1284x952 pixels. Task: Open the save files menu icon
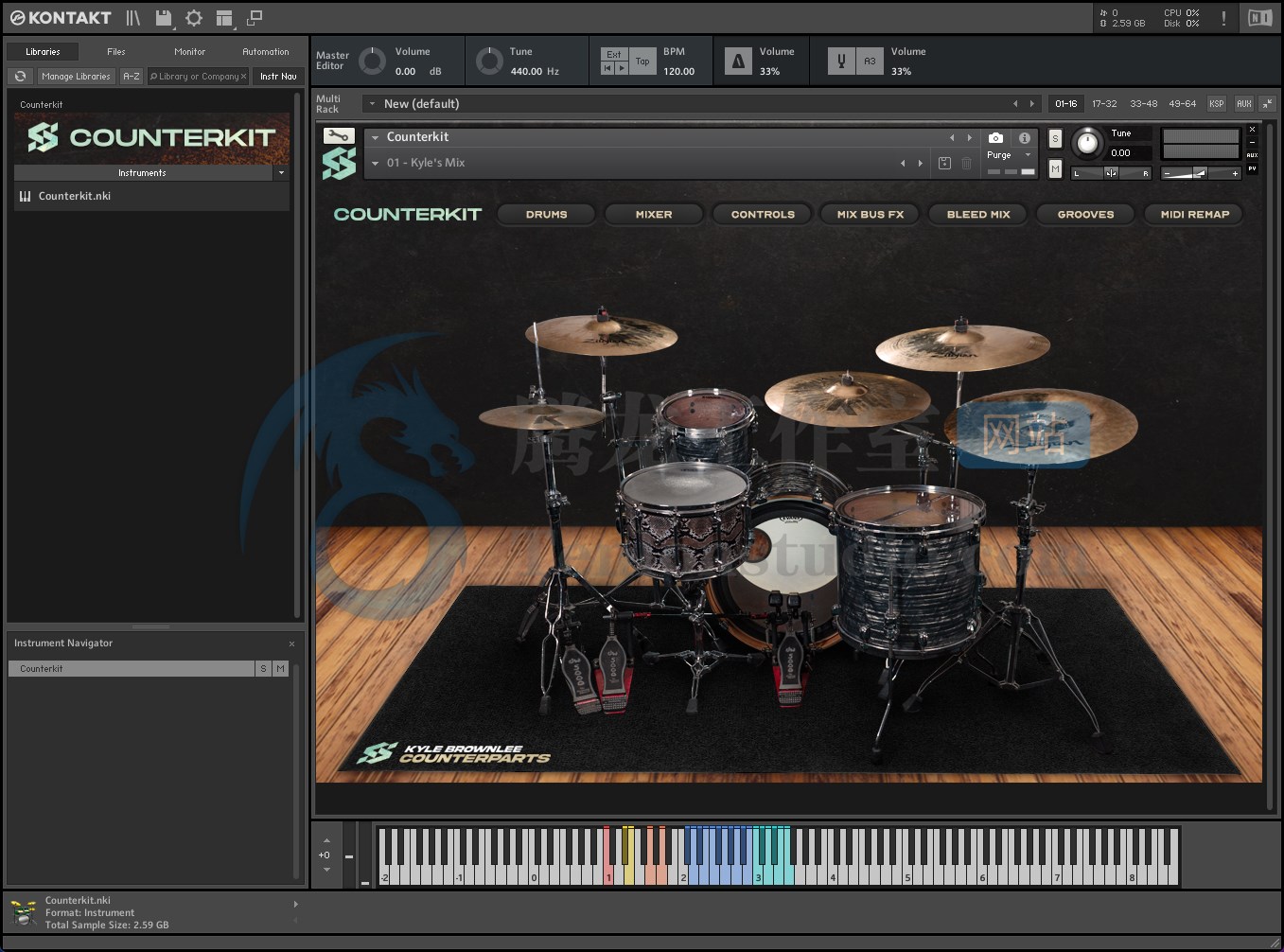tap(164, 17)
